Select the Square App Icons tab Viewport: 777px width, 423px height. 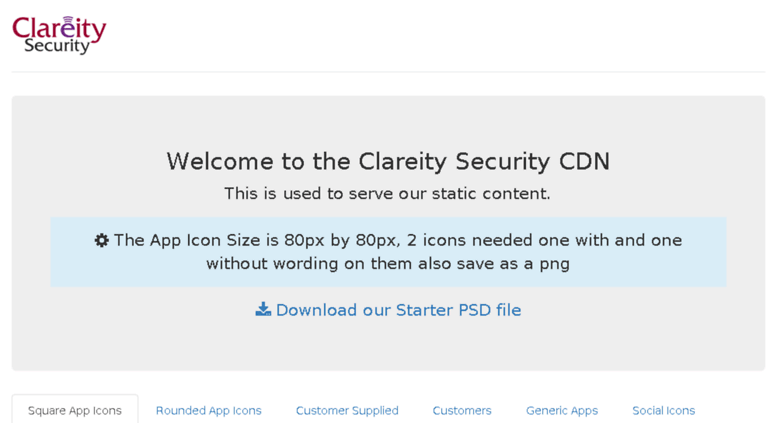[x=75, y=410]
